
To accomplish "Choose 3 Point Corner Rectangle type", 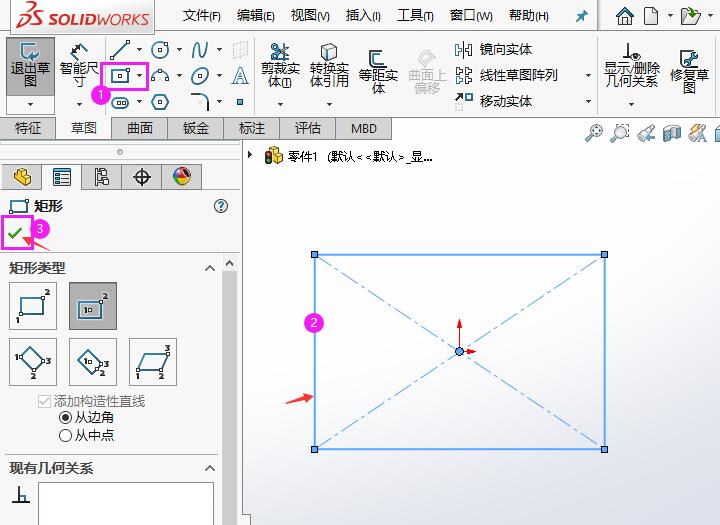I will click(x=33, y=362).
